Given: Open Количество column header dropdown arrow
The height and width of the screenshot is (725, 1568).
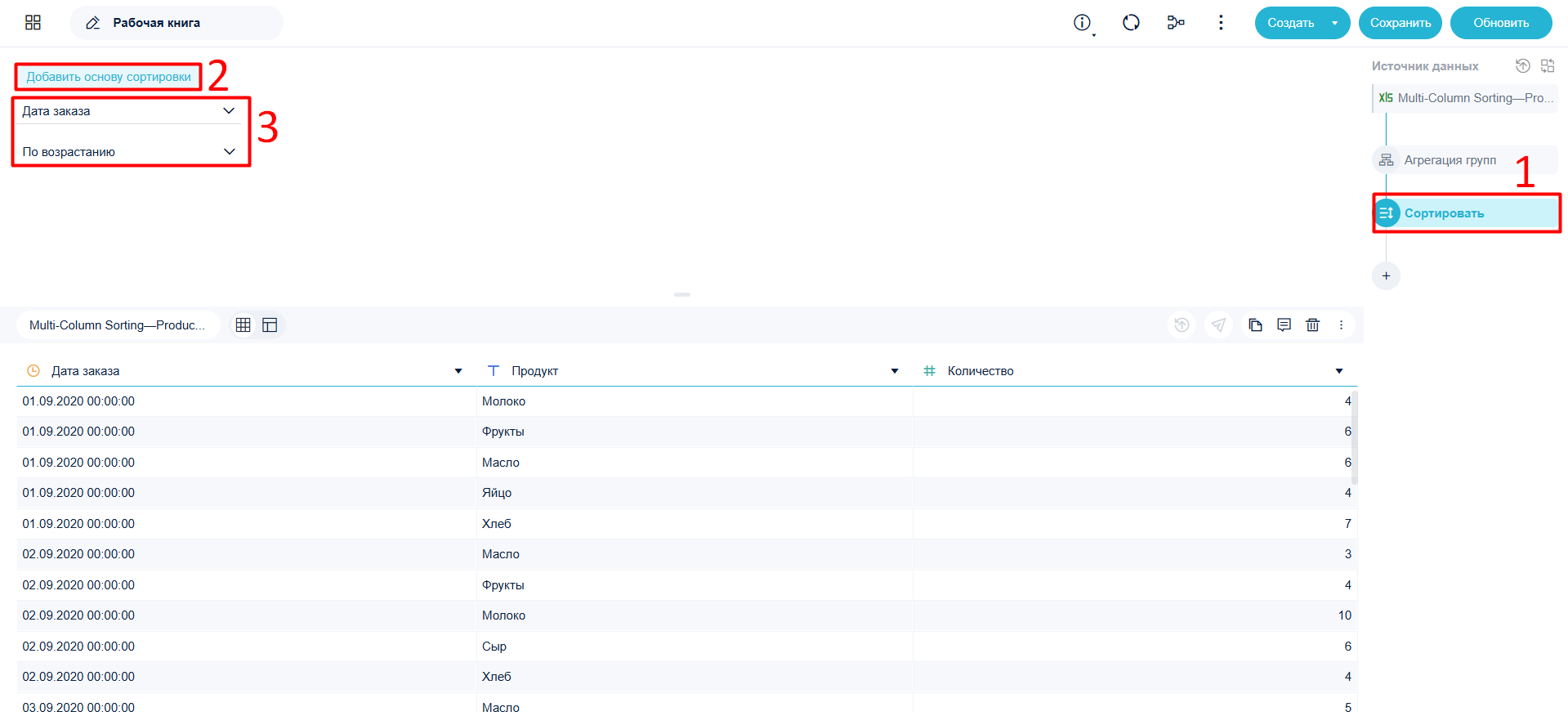Looking at the screenshot, I should [x=1339, y=371].
